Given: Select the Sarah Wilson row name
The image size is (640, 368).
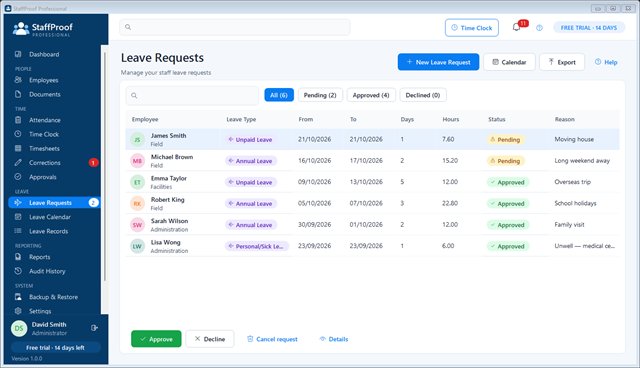Looking at the screenshot, I should [x=169, y=221].
